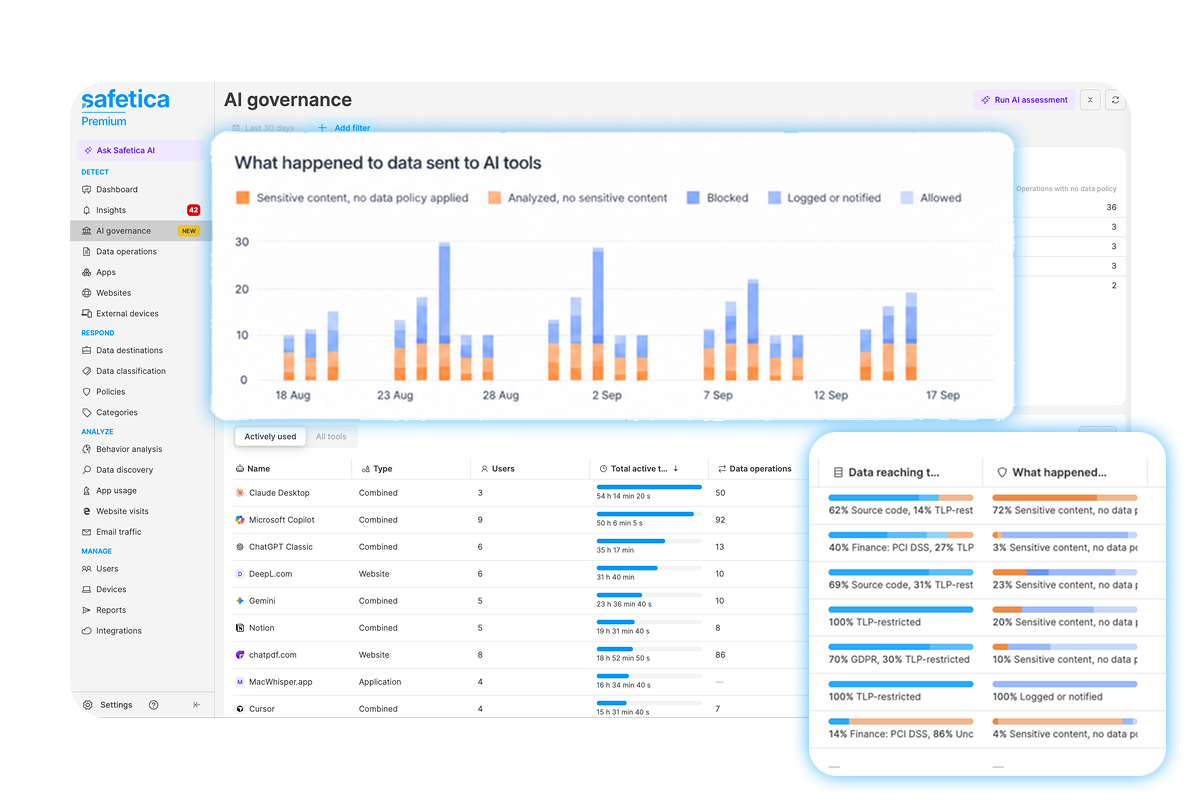Image resolution: width=1200 pixels, height=800 pixels.
Task: Click the Safetica logo
Action: click(x=125, y=100)
